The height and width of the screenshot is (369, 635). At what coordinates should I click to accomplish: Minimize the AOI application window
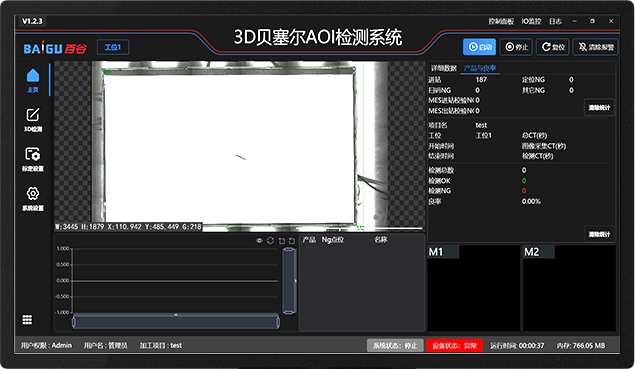pyautogui.click(x=574, y=21)
